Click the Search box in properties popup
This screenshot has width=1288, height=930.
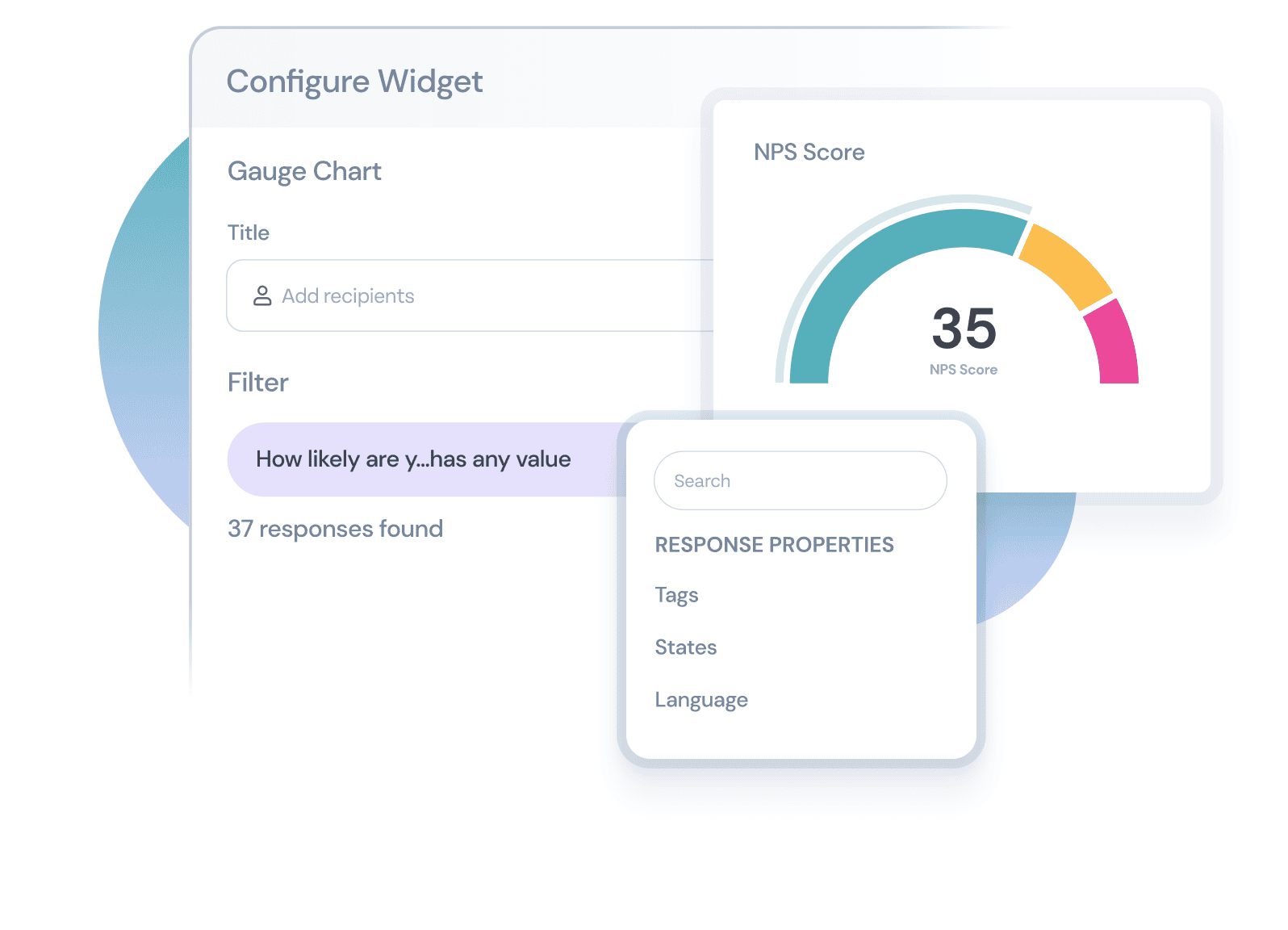(800, 480)
